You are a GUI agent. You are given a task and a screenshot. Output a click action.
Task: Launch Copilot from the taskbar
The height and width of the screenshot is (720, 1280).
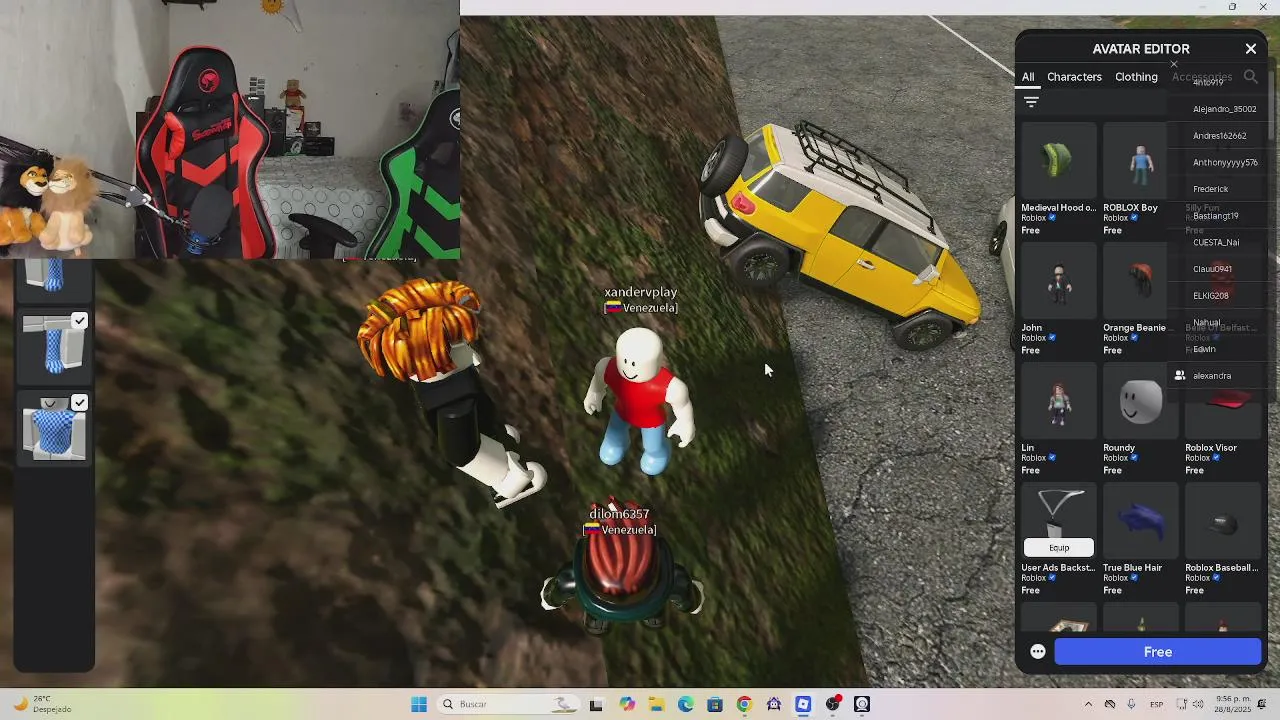point(627,704)
